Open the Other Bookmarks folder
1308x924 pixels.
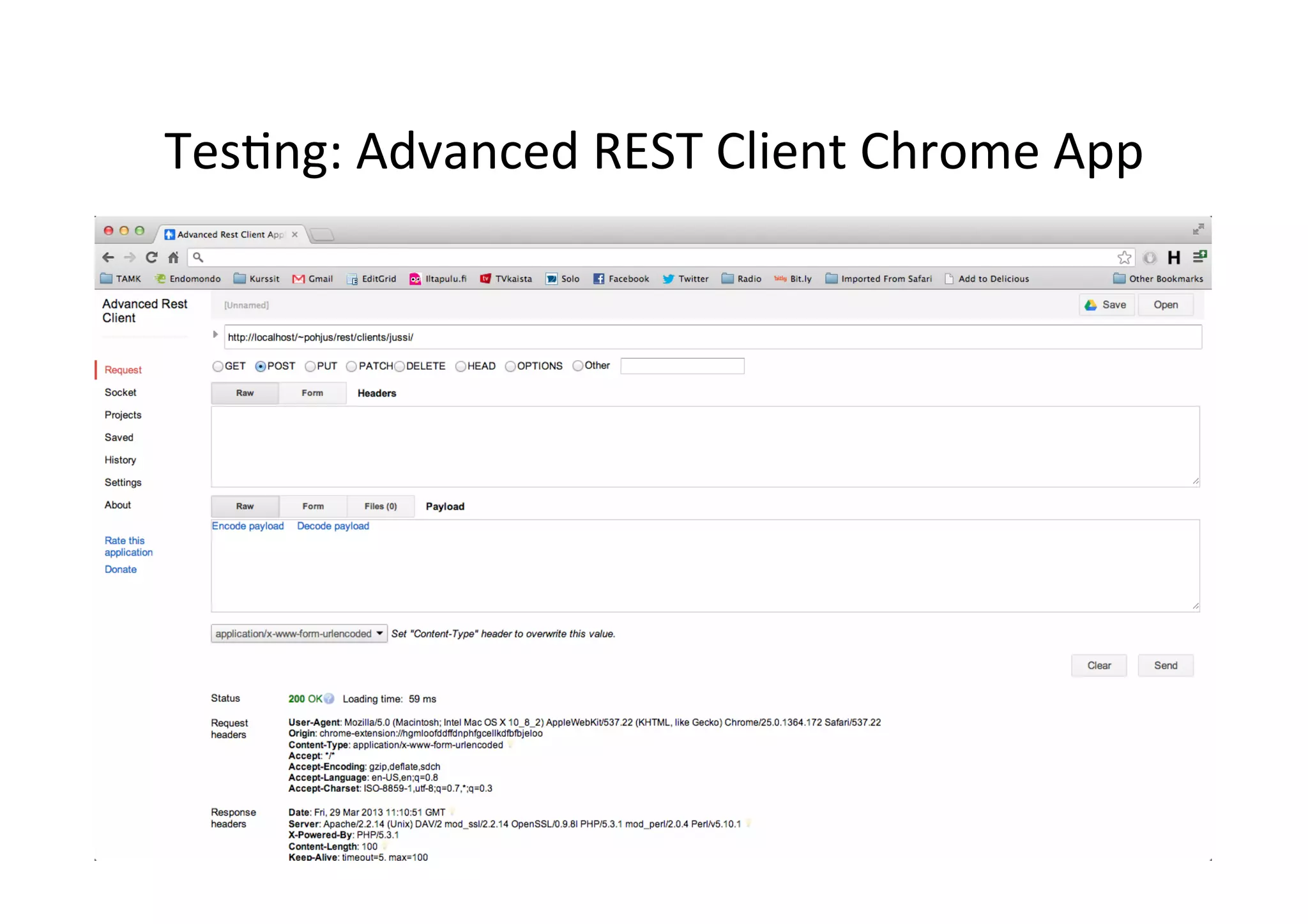tap(1159, 278)
